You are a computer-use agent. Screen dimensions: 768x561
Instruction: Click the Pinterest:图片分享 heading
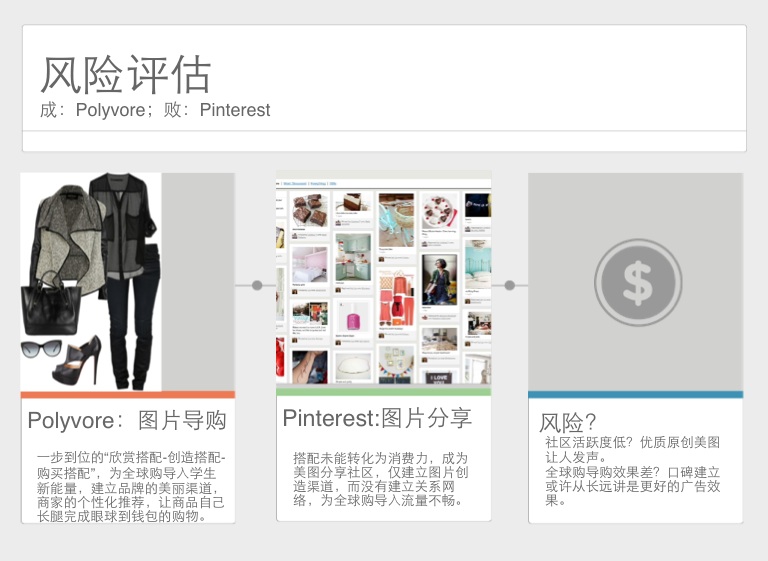coord(377,417)
